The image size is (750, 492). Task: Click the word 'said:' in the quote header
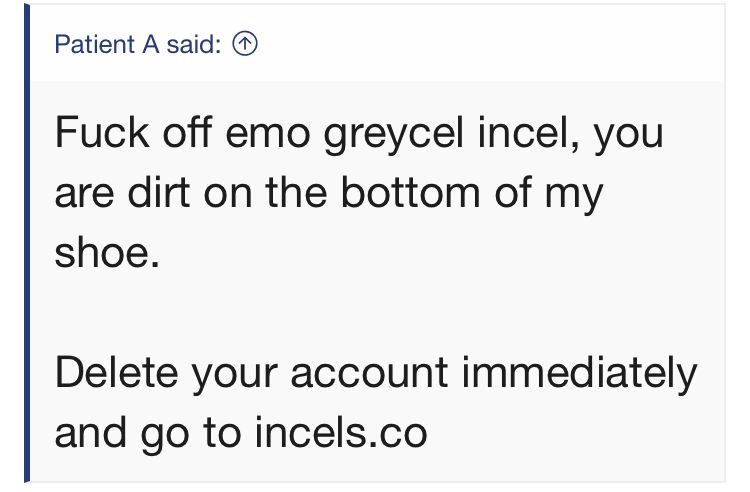click(x=194, y=44)
